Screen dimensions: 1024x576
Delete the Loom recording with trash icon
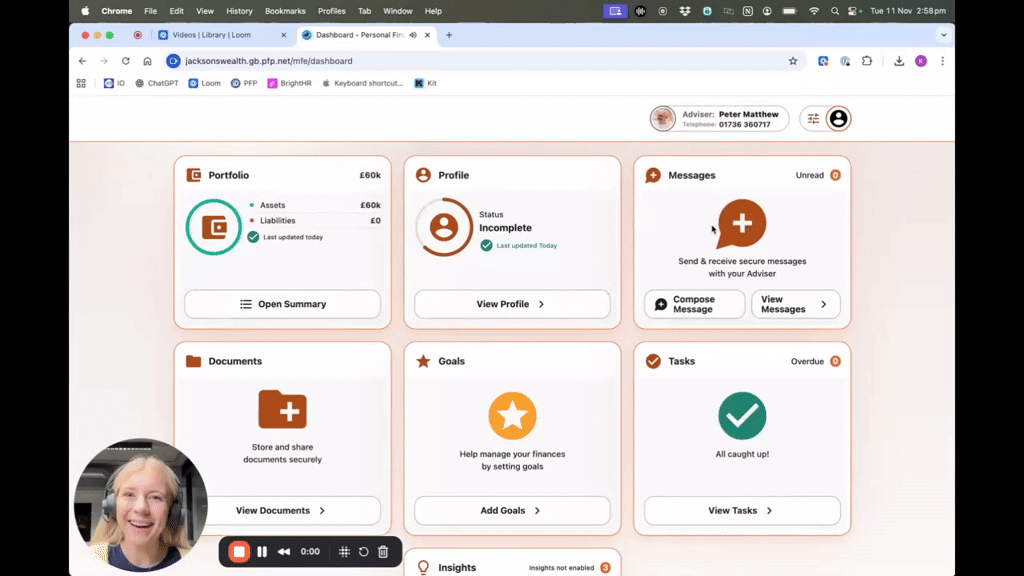383,552
